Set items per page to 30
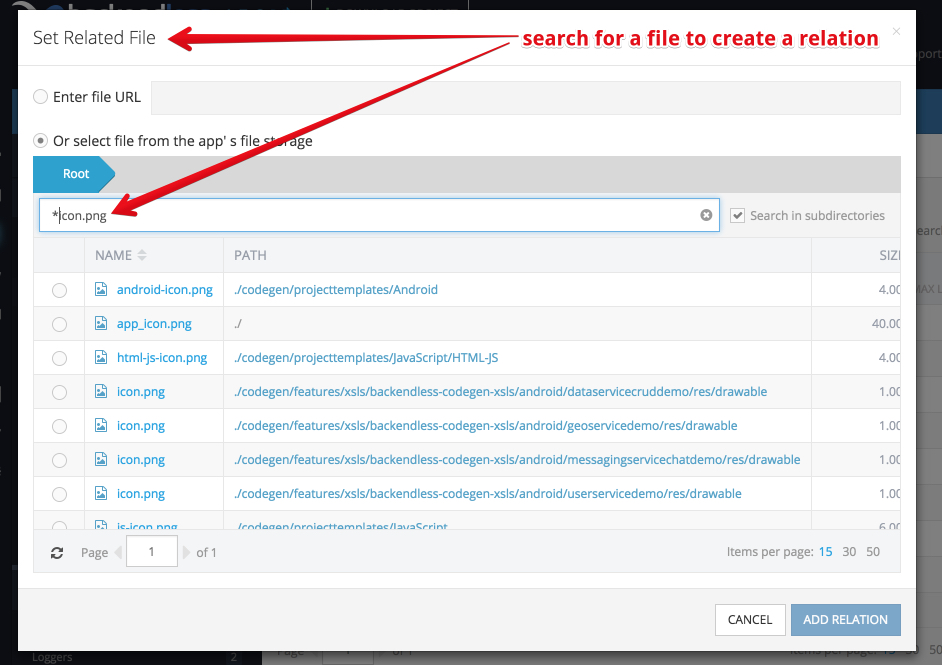The width and height of the screenshot is (942, 665). [849, 551]
